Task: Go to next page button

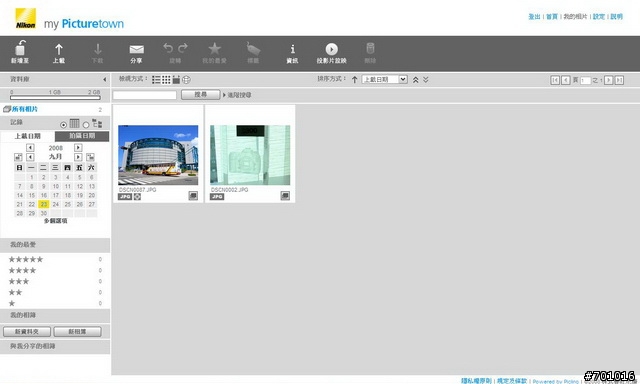Action: click(x=608, y=80)
